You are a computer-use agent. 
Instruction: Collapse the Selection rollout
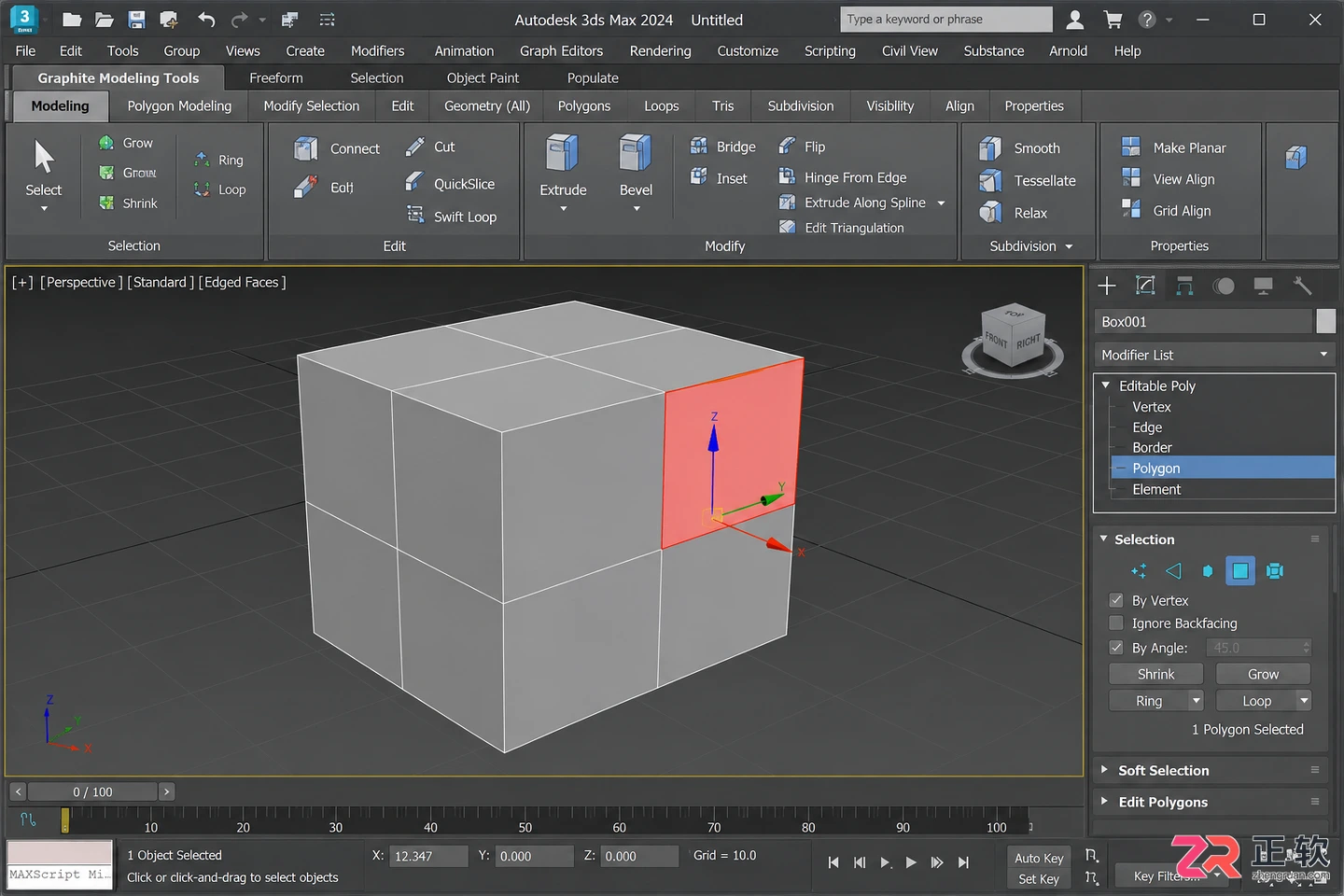[x=1104, y=539]
